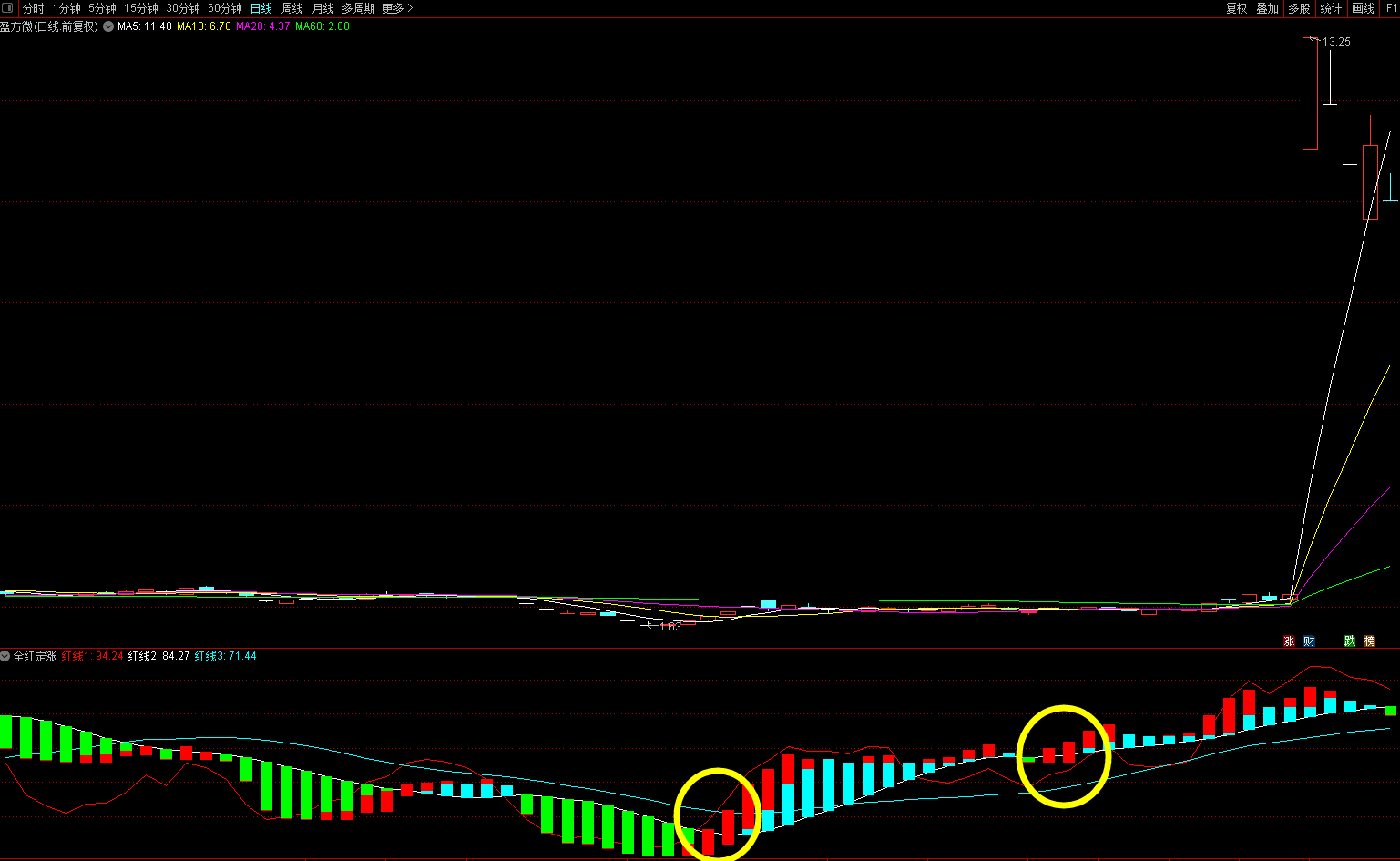The width and height of the screenshot is (1400, 861).
Task: Click the MA5: 11.40 value
Action: (145, 26)
